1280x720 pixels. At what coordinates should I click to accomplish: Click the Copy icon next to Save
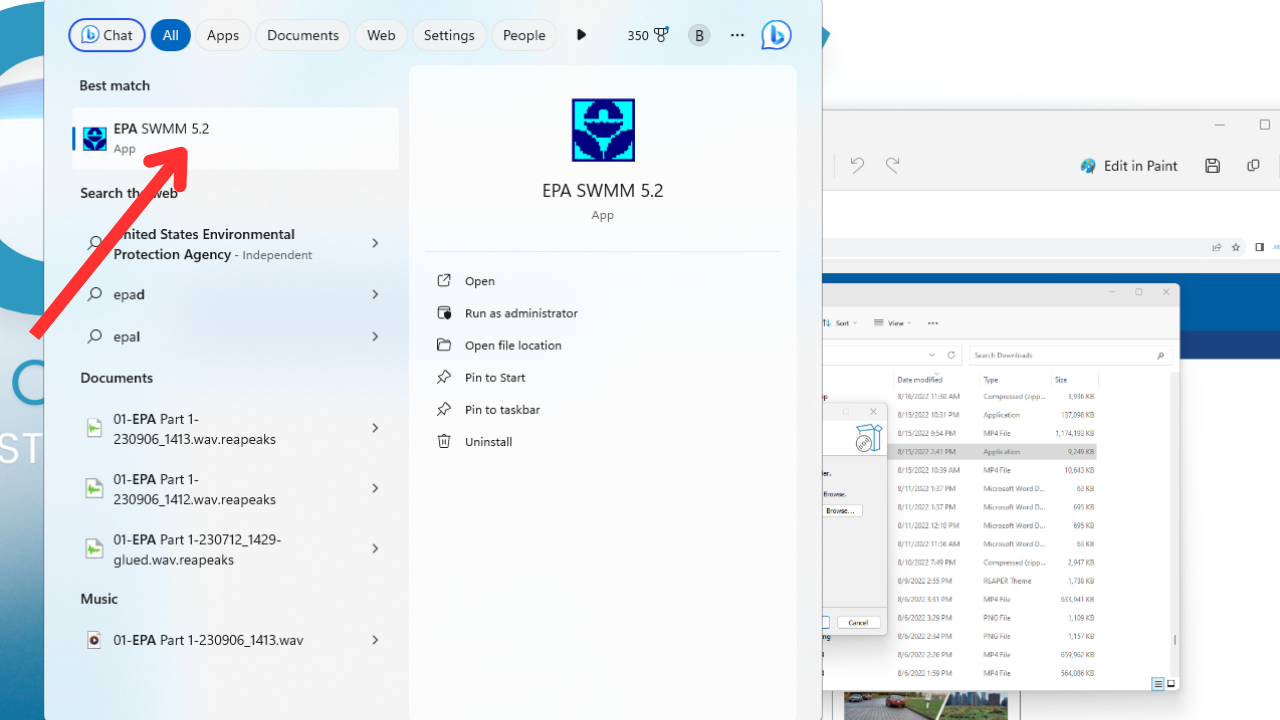[x=1253, y=166]
